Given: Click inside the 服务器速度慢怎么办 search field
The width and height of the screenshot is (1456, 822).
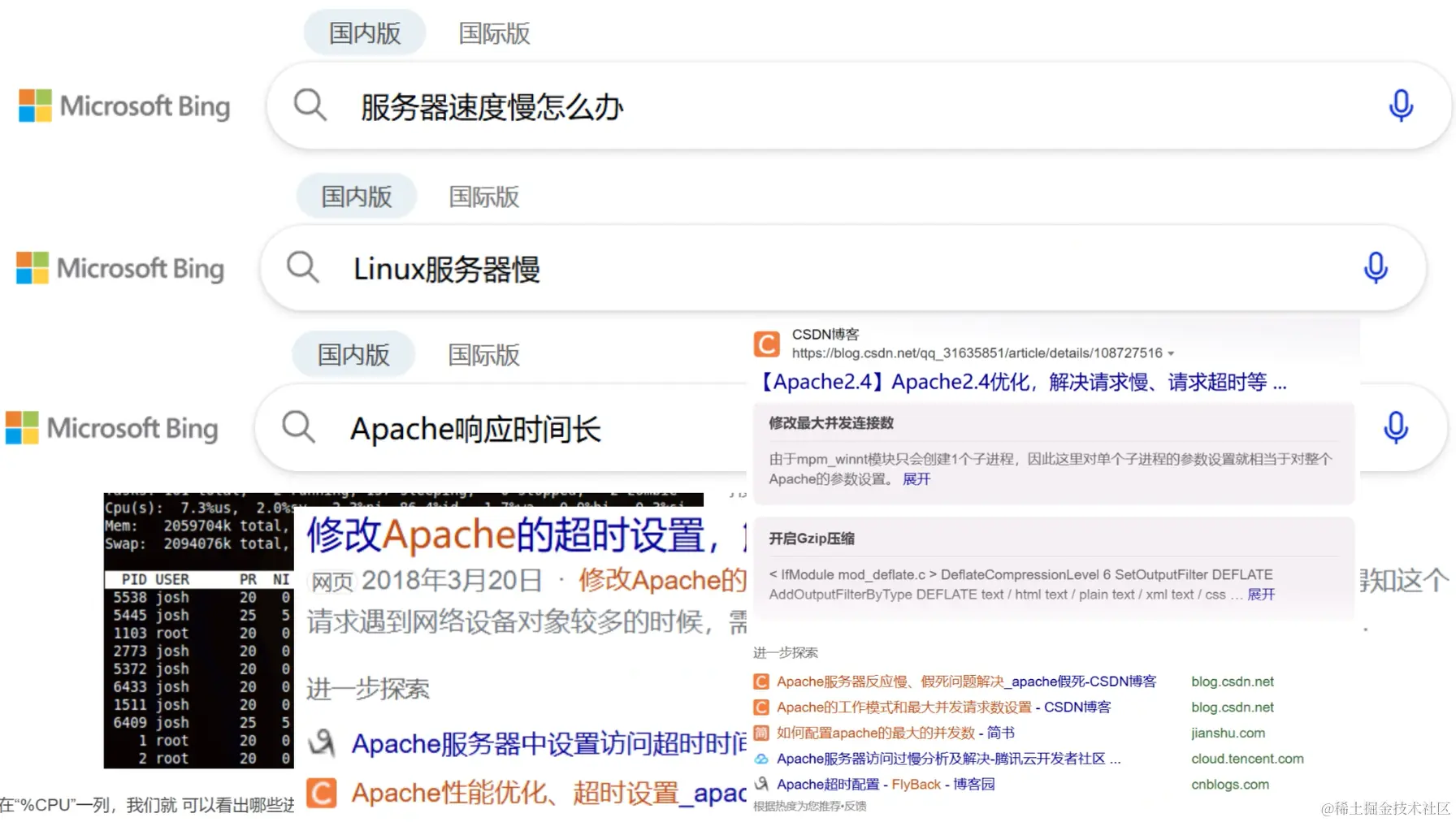Looking at the screenshot, I should (x=569, y=106).
